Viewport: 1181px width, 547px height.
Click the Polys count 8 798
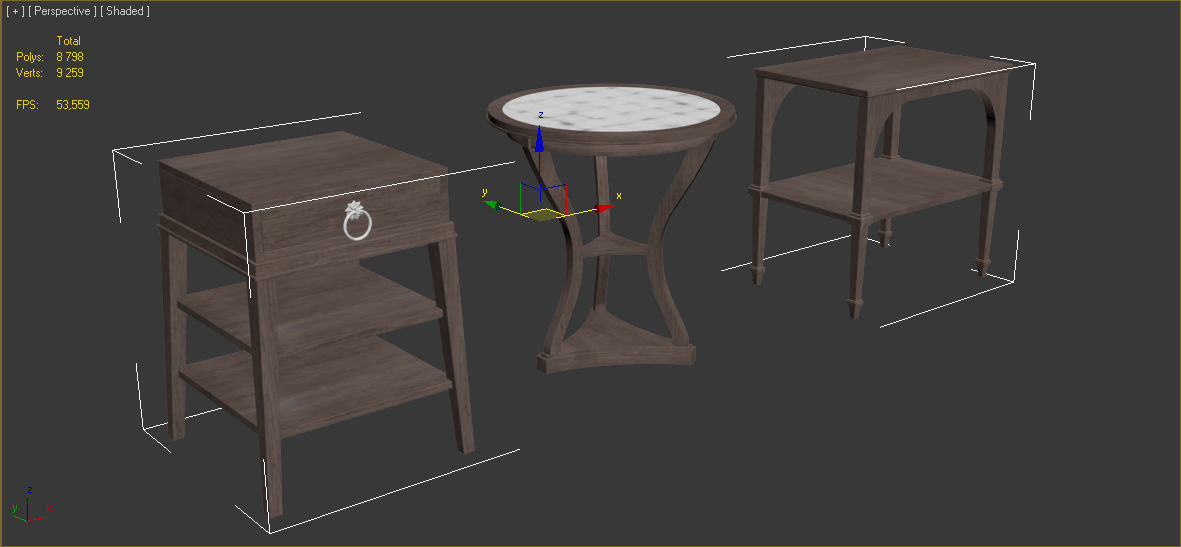(69, 57)
